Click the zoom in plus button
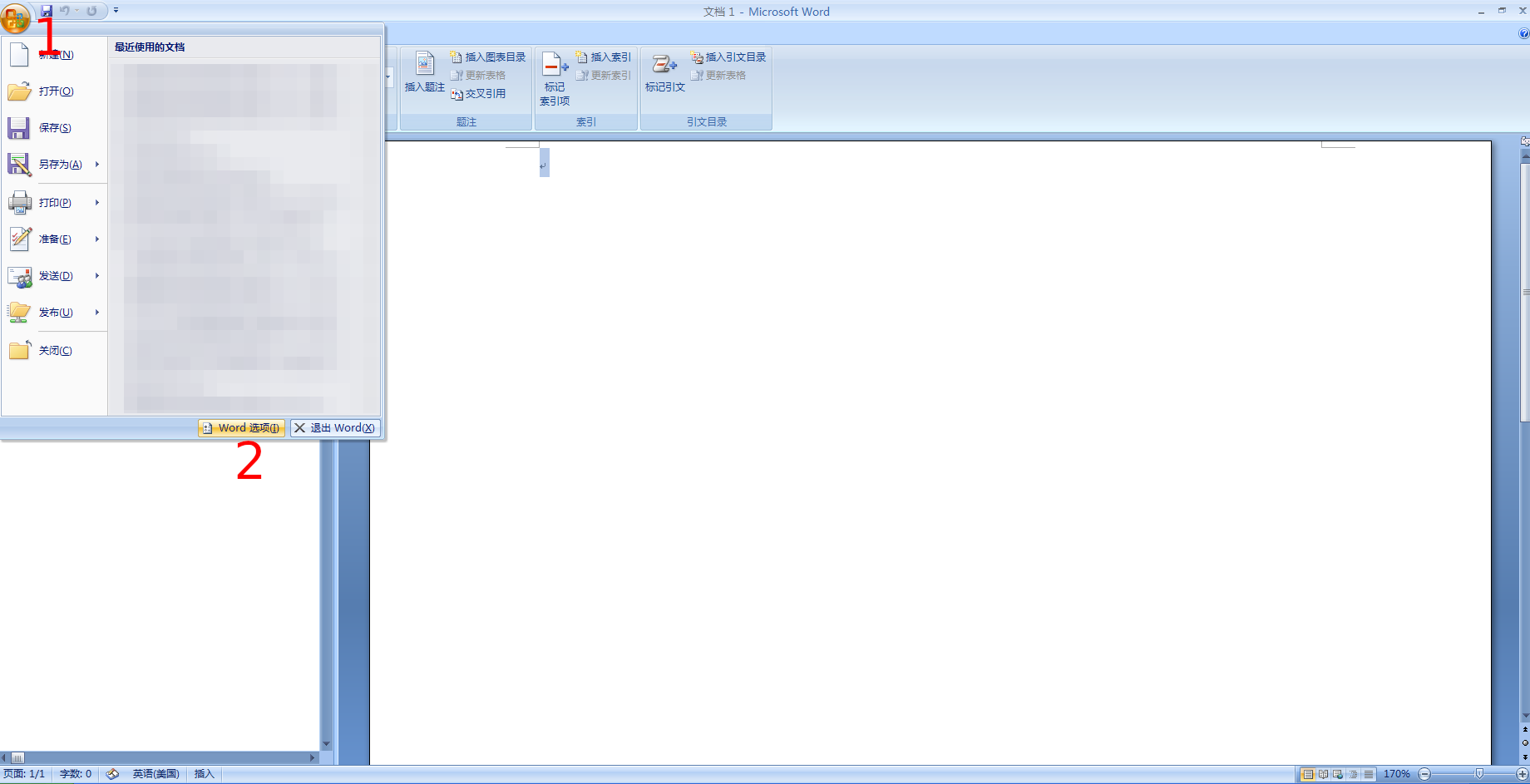 pos(1523,774)
